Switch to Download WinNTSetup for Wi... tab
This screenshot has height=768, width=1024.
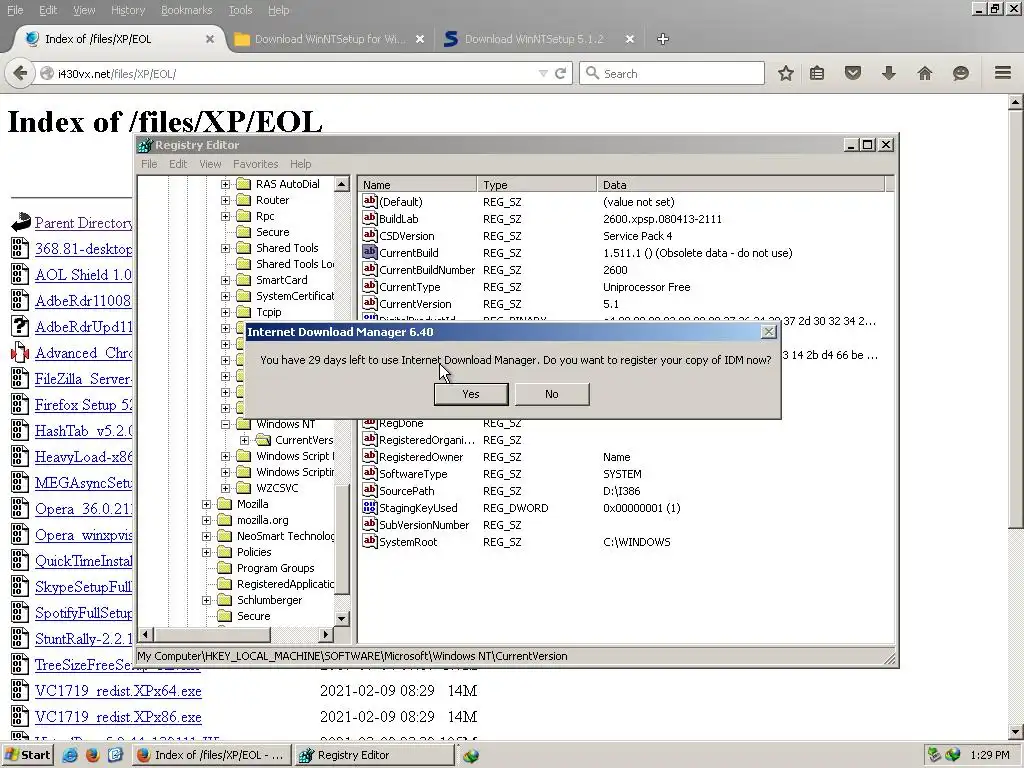click(330, 39)
